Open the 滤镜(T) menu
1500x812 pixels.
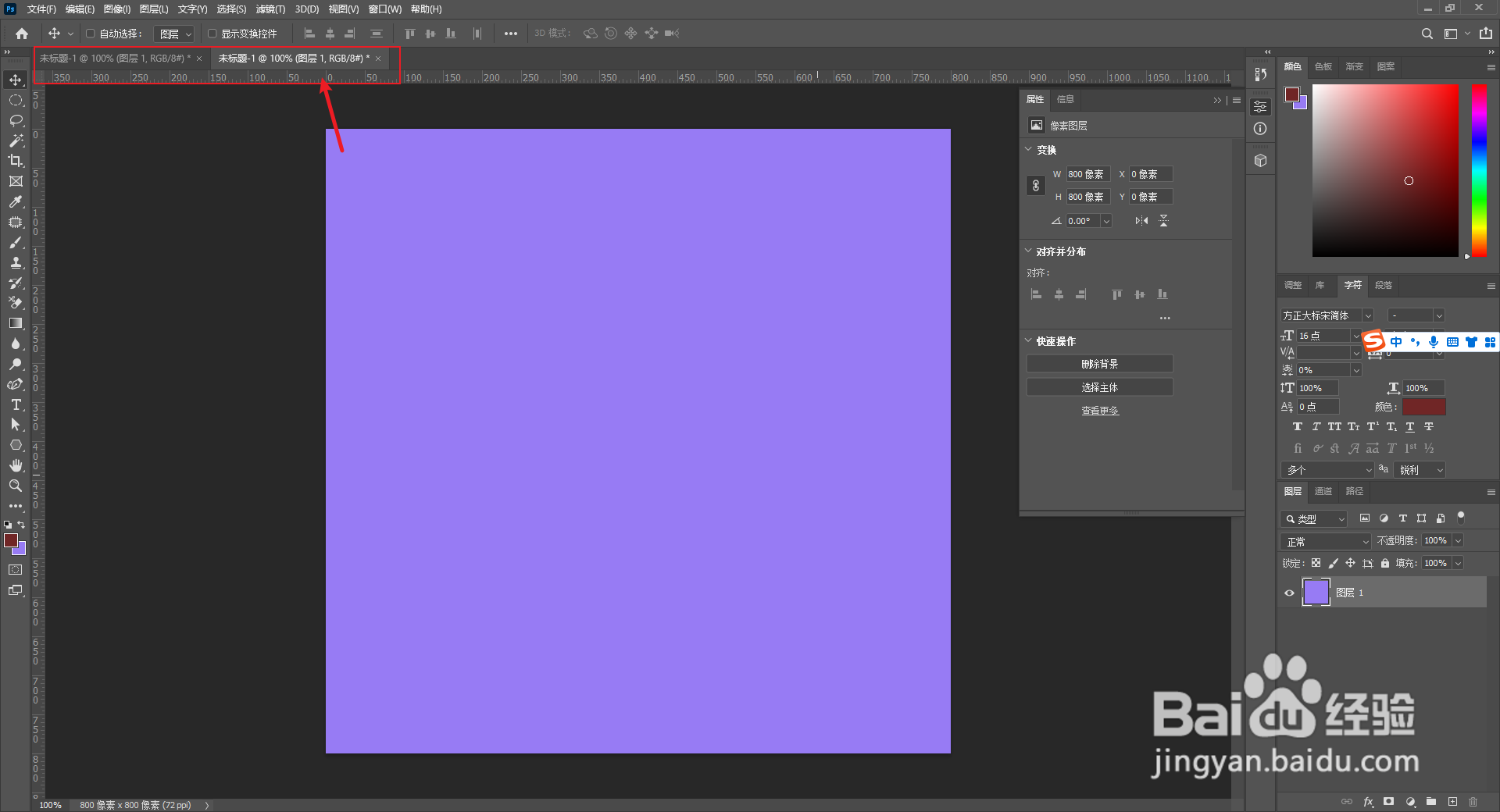coord(270,9)
